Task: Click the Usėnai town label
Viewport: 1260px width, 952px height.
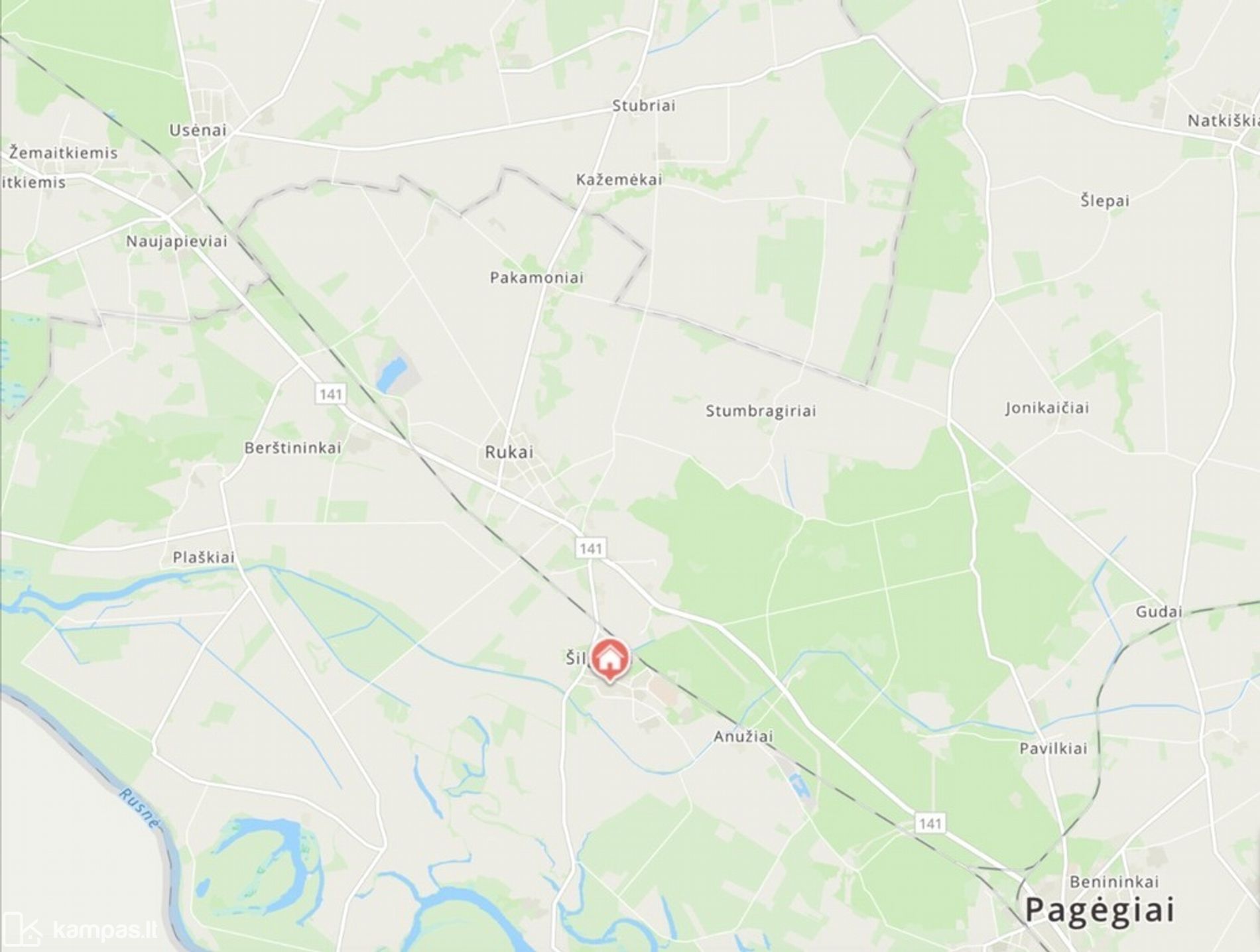Action: 198,130
